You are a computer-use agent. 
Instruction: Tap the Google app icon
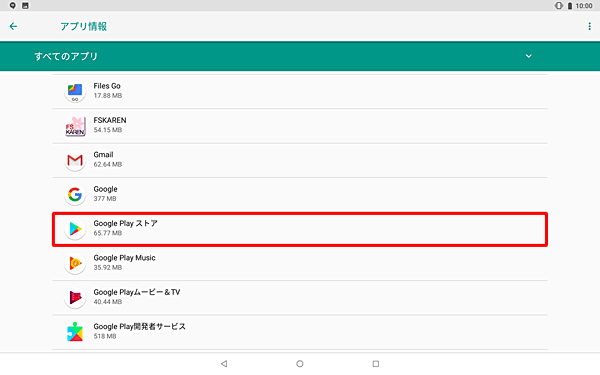coord(75,195)
